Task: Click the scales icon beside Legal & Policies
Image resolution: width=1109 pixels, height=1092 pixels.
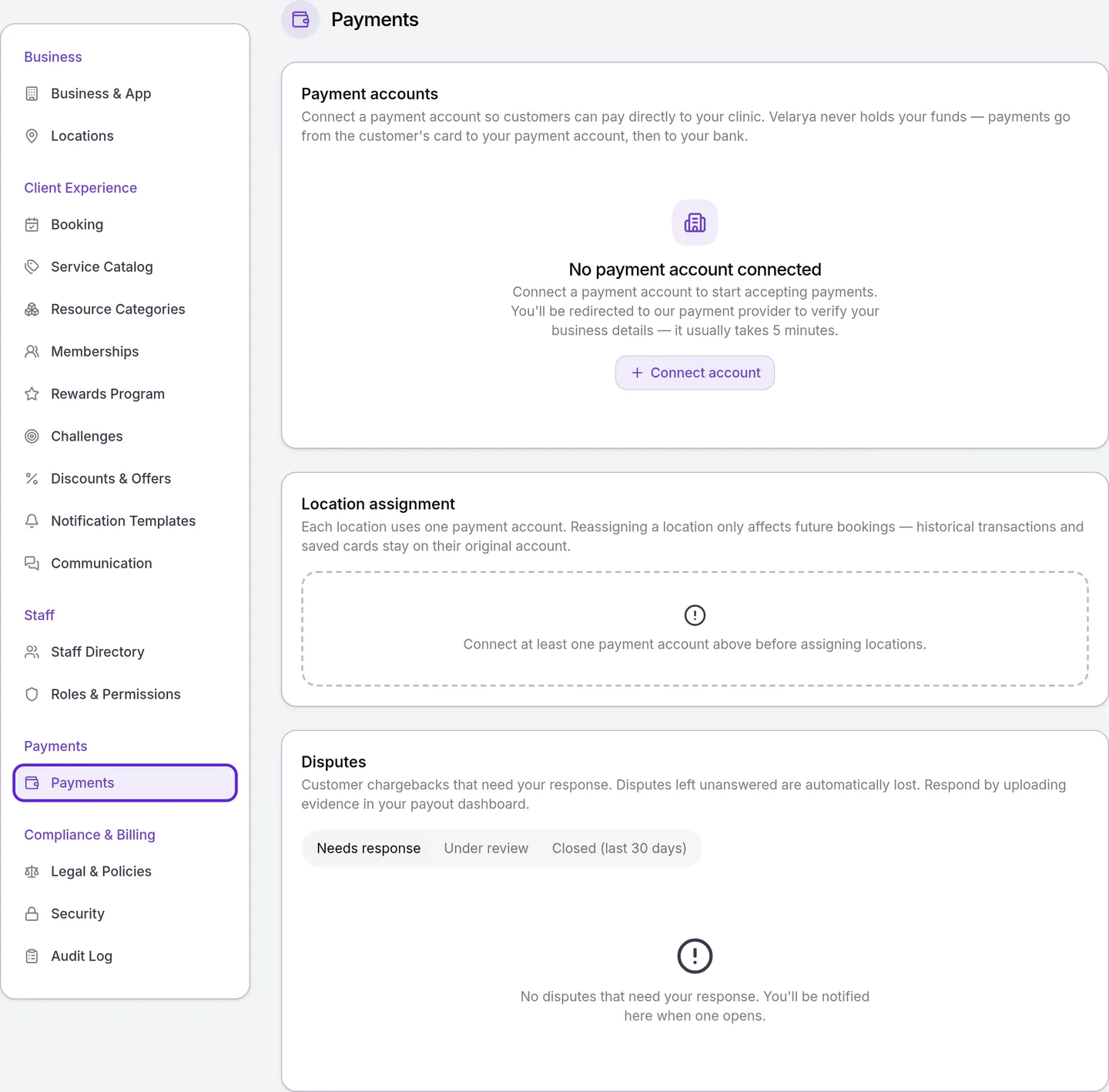Action: pos(32,872)
